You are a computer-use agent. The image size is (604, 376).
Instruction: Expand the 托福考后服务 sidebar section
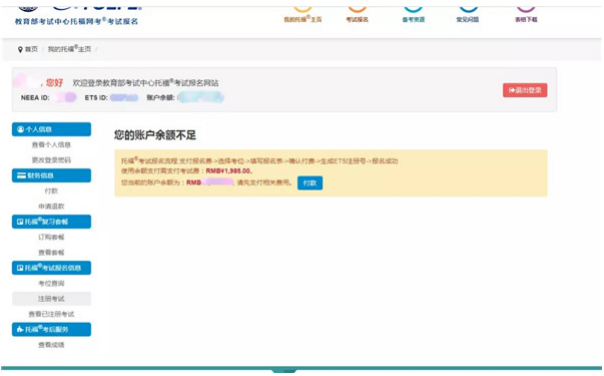click(x=52, y=329)
